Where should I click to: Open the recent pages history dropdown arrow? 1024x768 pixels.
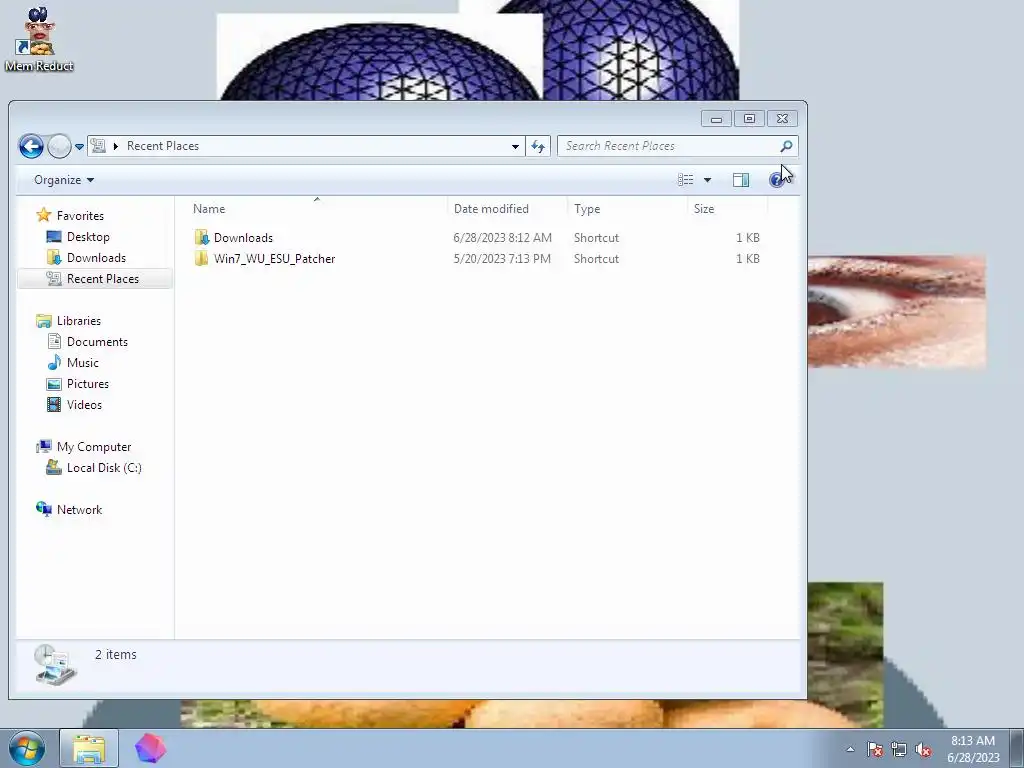click(79, 147)
